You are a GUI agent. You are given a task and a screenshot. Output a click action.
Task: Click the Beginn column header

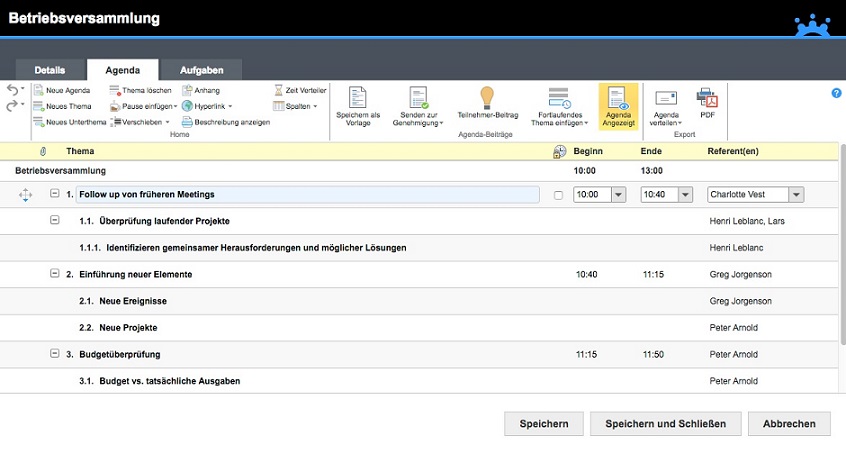pyautogui.click(x=588, y=151)
